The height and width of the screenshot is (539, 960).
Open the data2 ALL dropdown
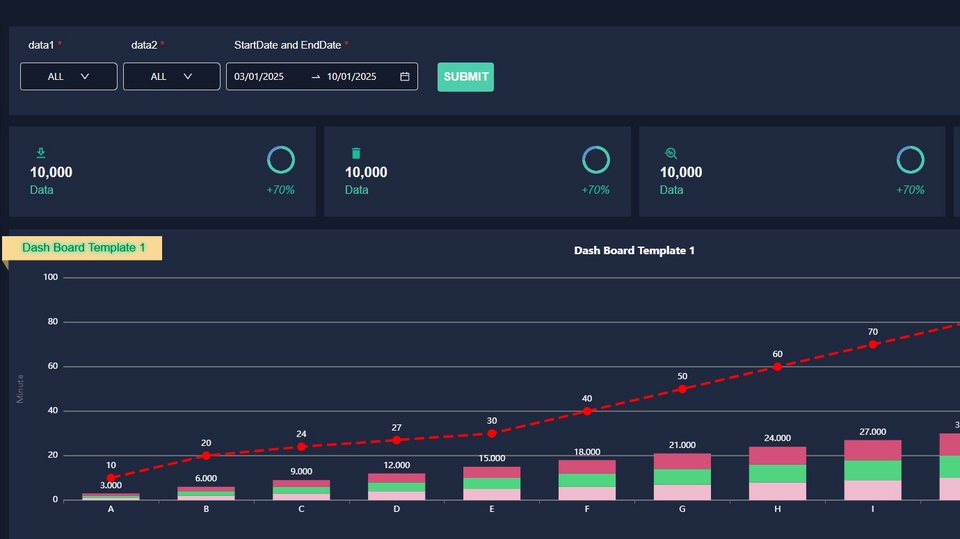point(171,77)
